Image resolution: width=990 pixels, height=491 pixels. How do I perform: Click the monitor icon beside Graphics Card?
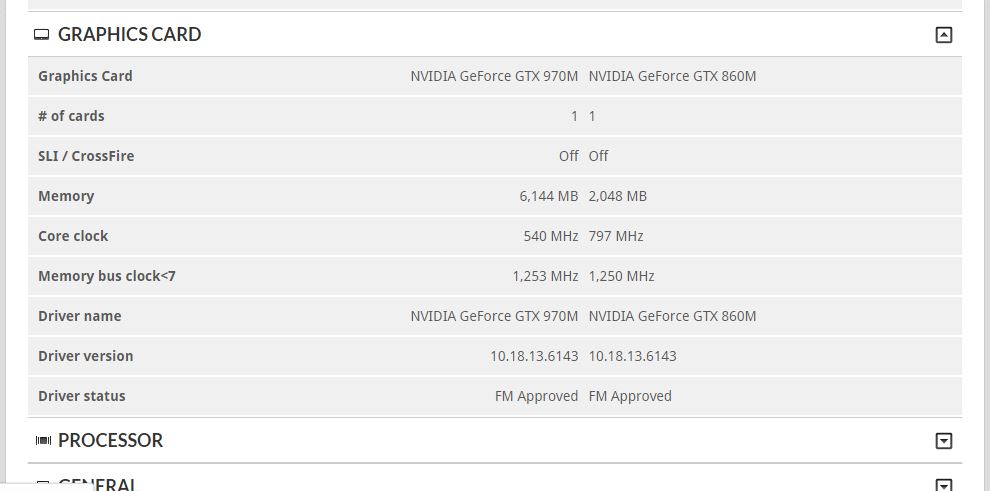(x=42, y=35)
